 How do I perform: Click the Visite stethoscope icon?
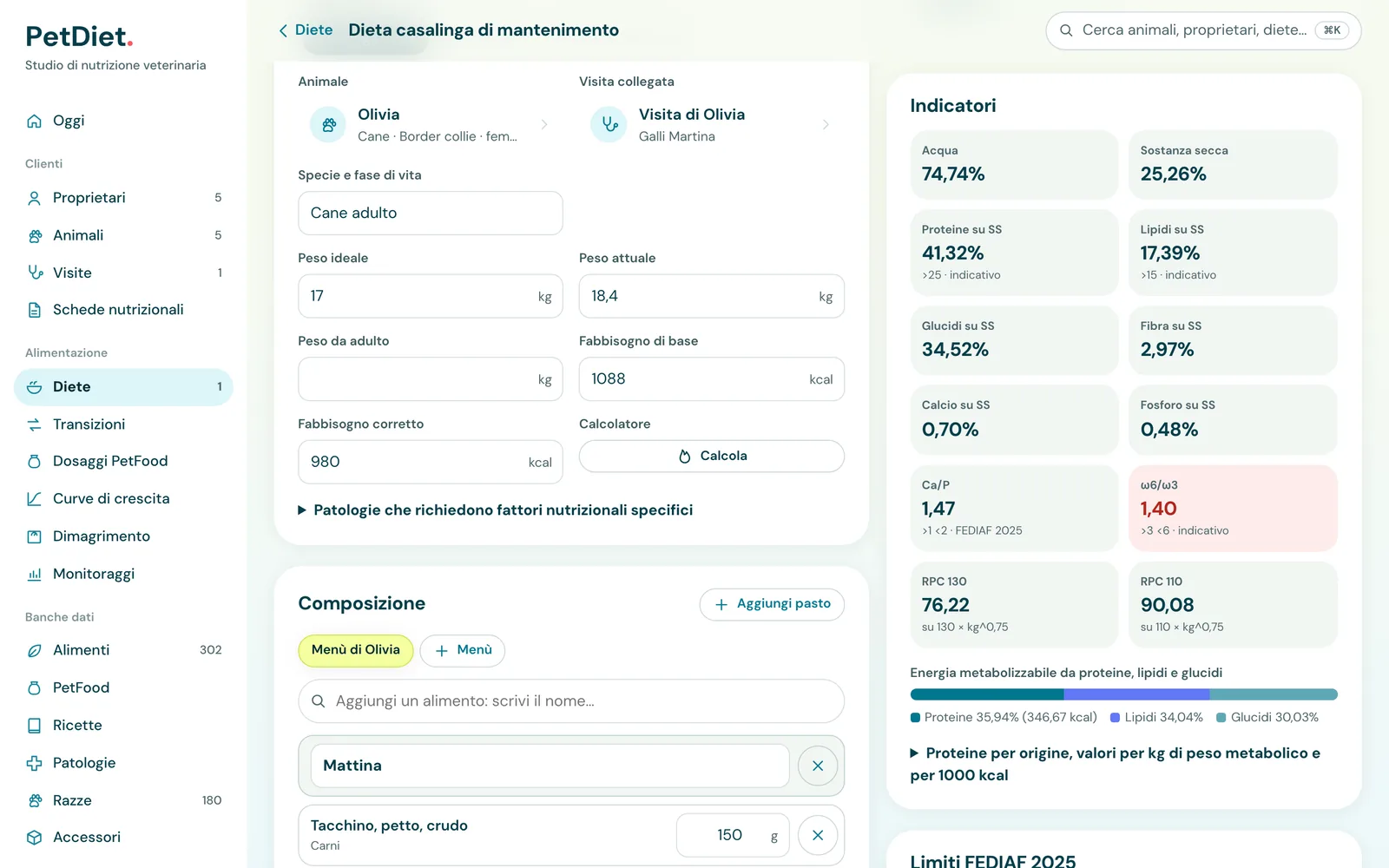coord(35,273)
